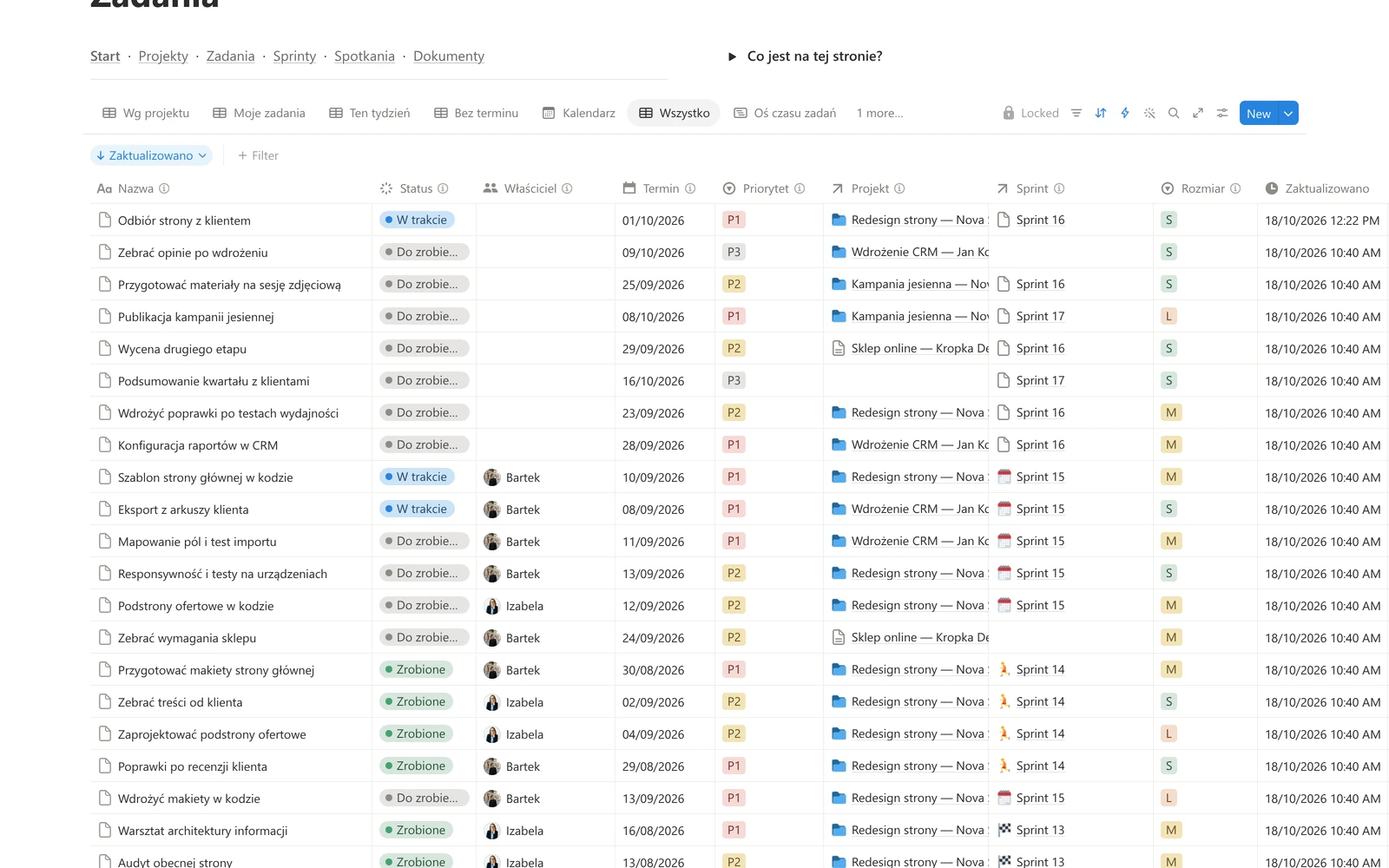Open search with the magnifier icon

1174,113
